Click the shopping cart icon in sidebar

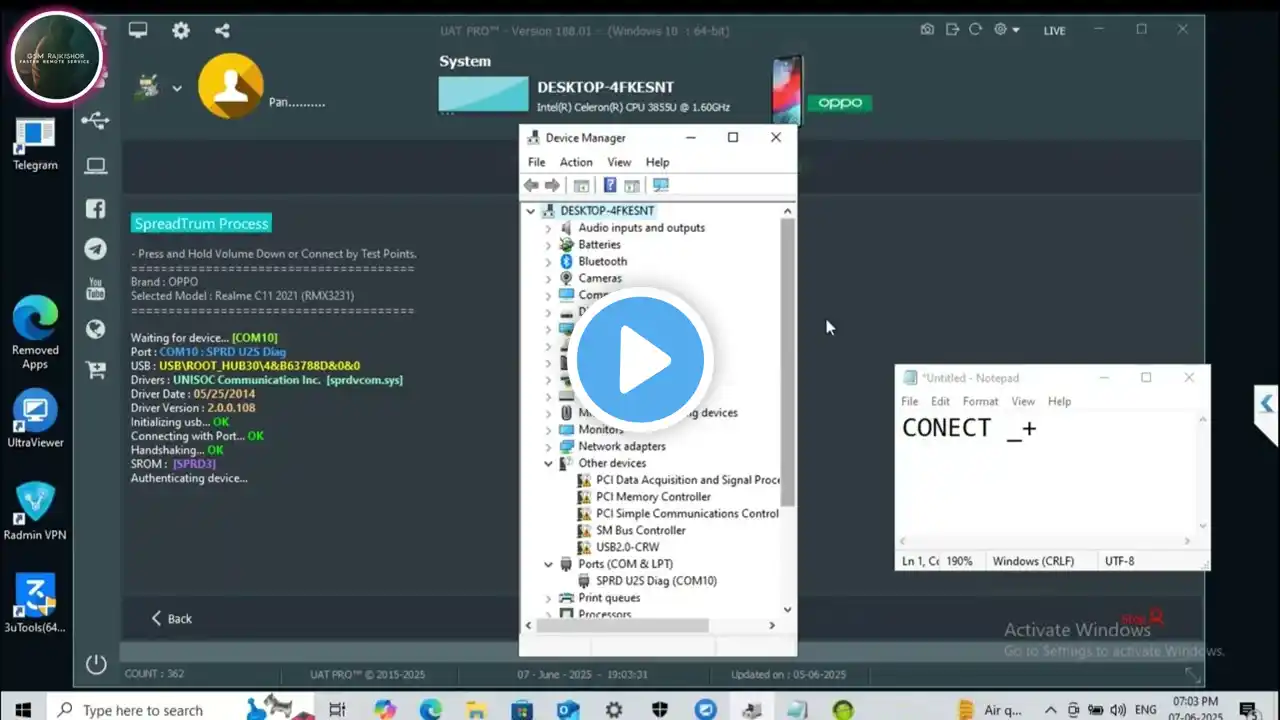click(96, 370)
